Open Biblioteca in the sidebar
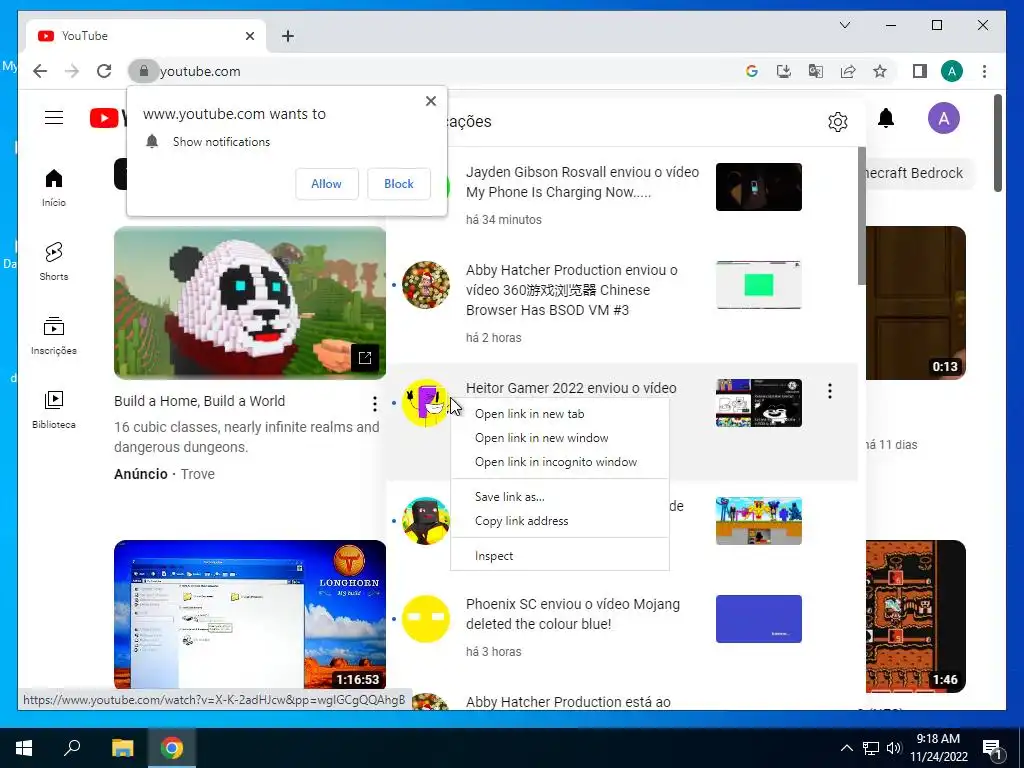Image resolution: width=1024 pixels, height=768 pixels. click(54, 409)
